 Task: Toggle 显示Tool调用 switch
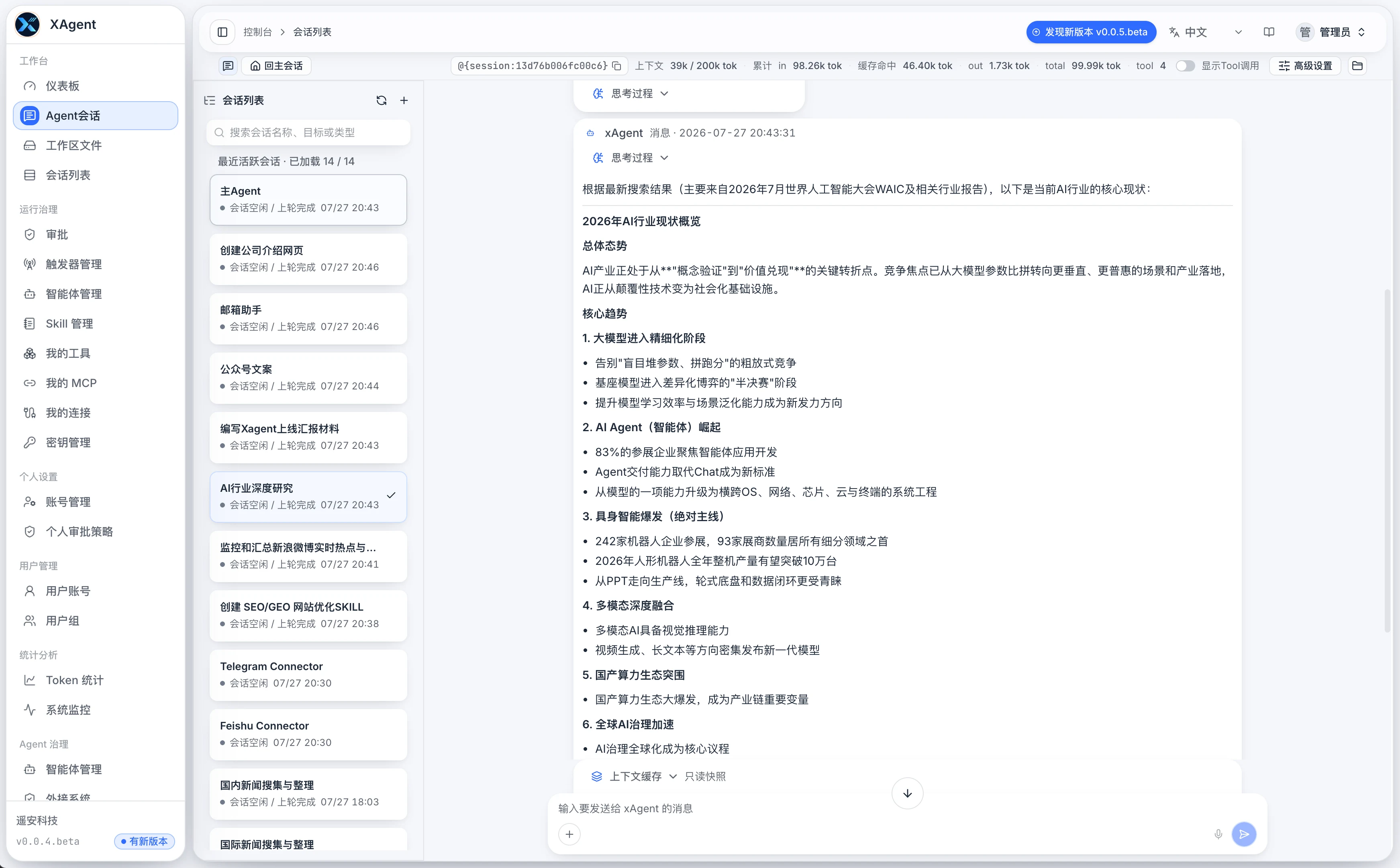1185,65
